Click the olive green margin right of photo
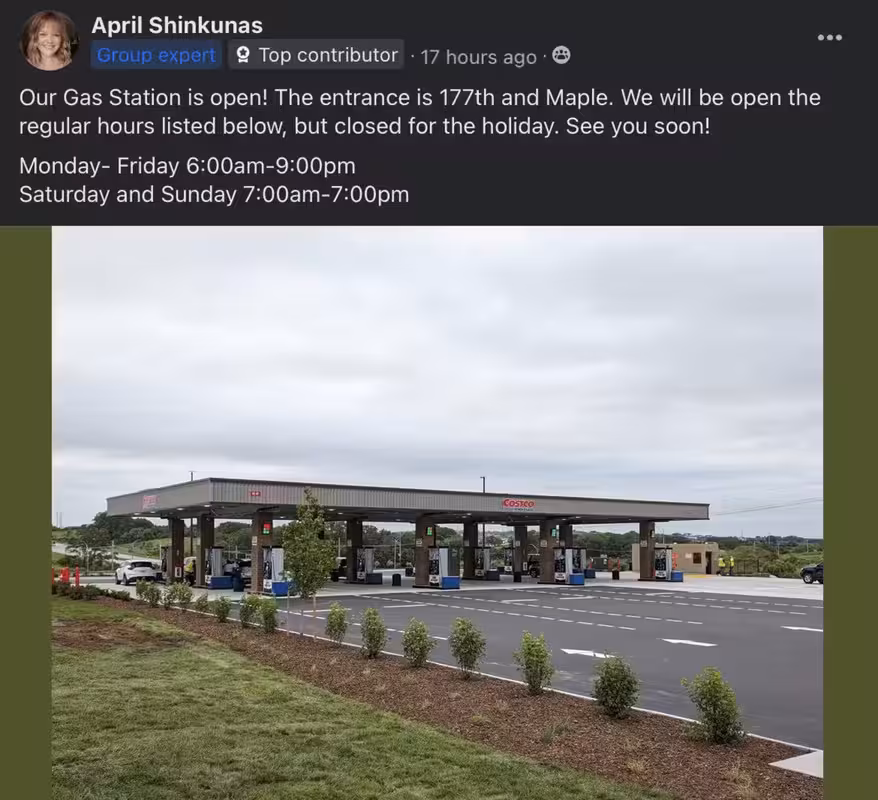 tap(851, 512)
